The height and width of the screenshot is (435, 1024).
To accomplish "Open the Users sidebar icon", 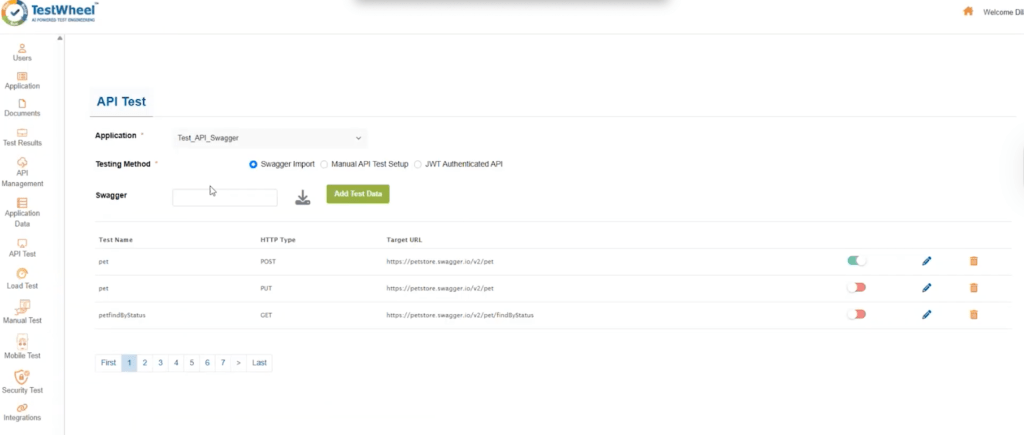I will [x=22, y=47].
